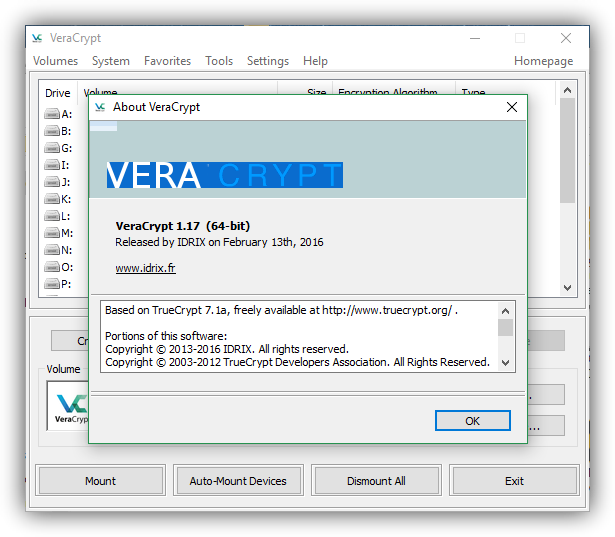Choose drive J: icon in drive list
Screen dimensions: 615x537
[52, 182]
